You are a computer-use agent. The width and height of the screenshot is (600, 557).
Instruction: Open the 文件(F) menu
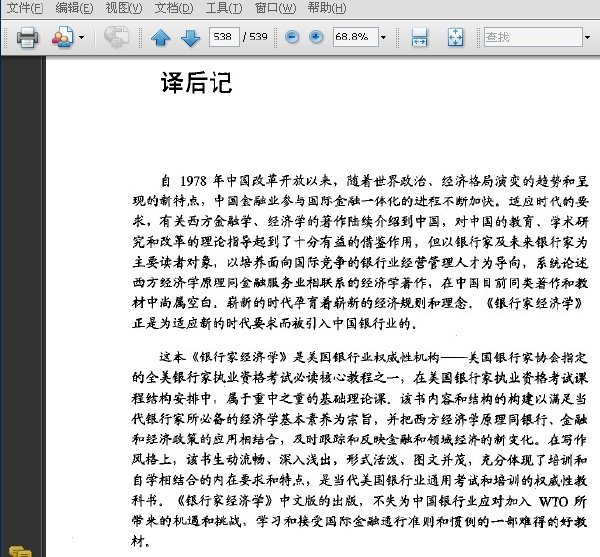24,8
